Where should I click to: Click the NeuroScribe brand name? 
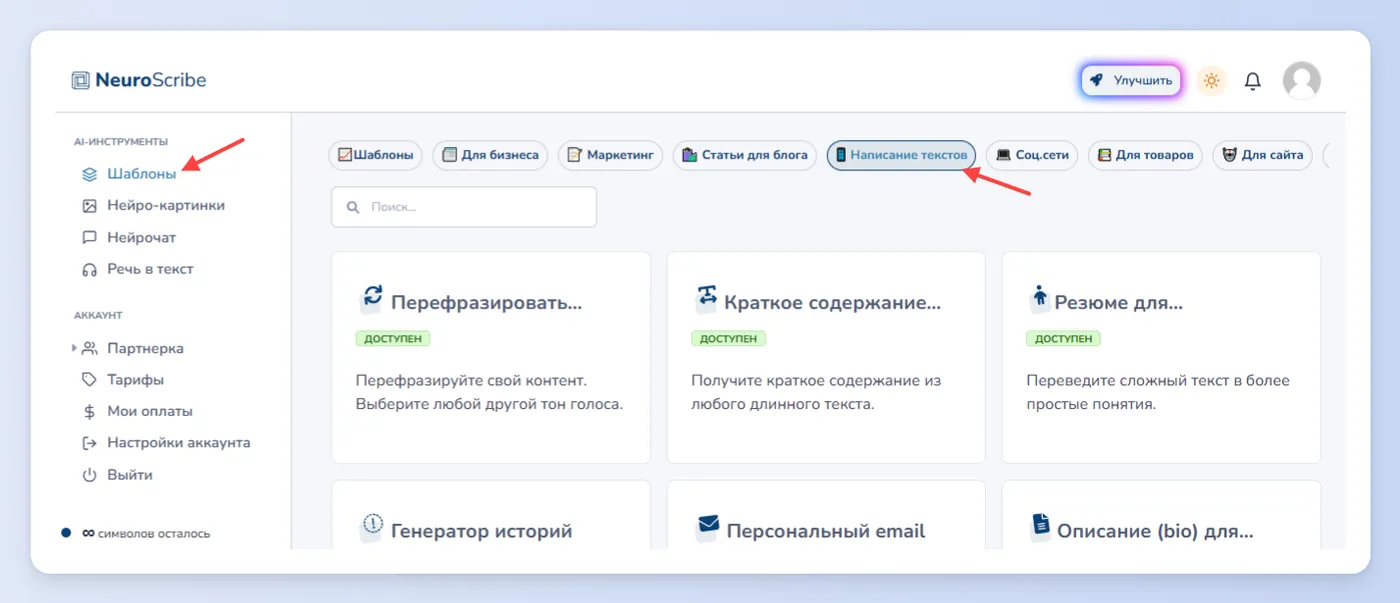coord(151,81)
